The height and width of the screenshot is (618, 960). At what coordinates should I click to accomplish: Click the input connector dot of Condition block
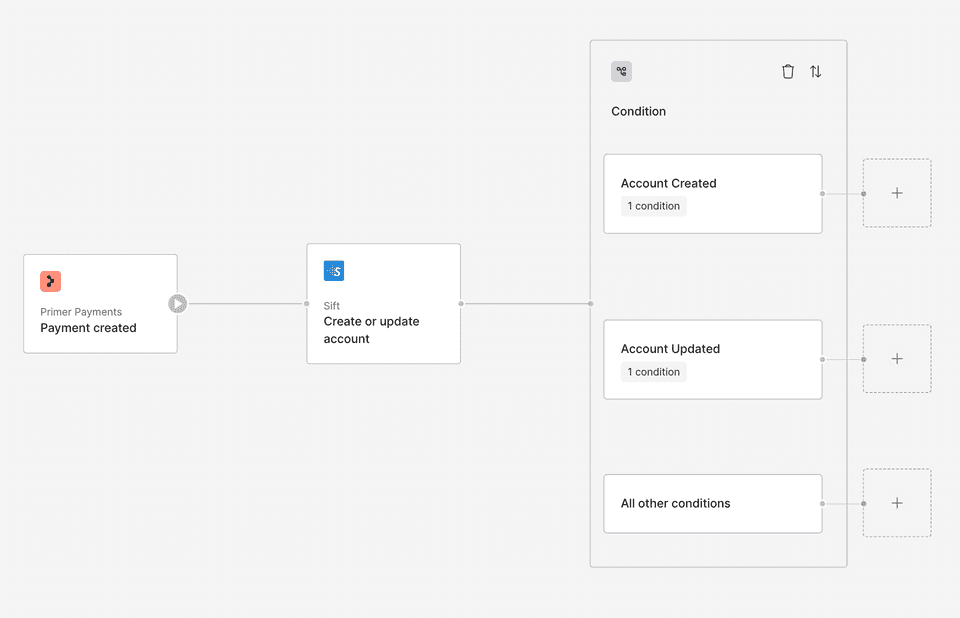point(590,304)
